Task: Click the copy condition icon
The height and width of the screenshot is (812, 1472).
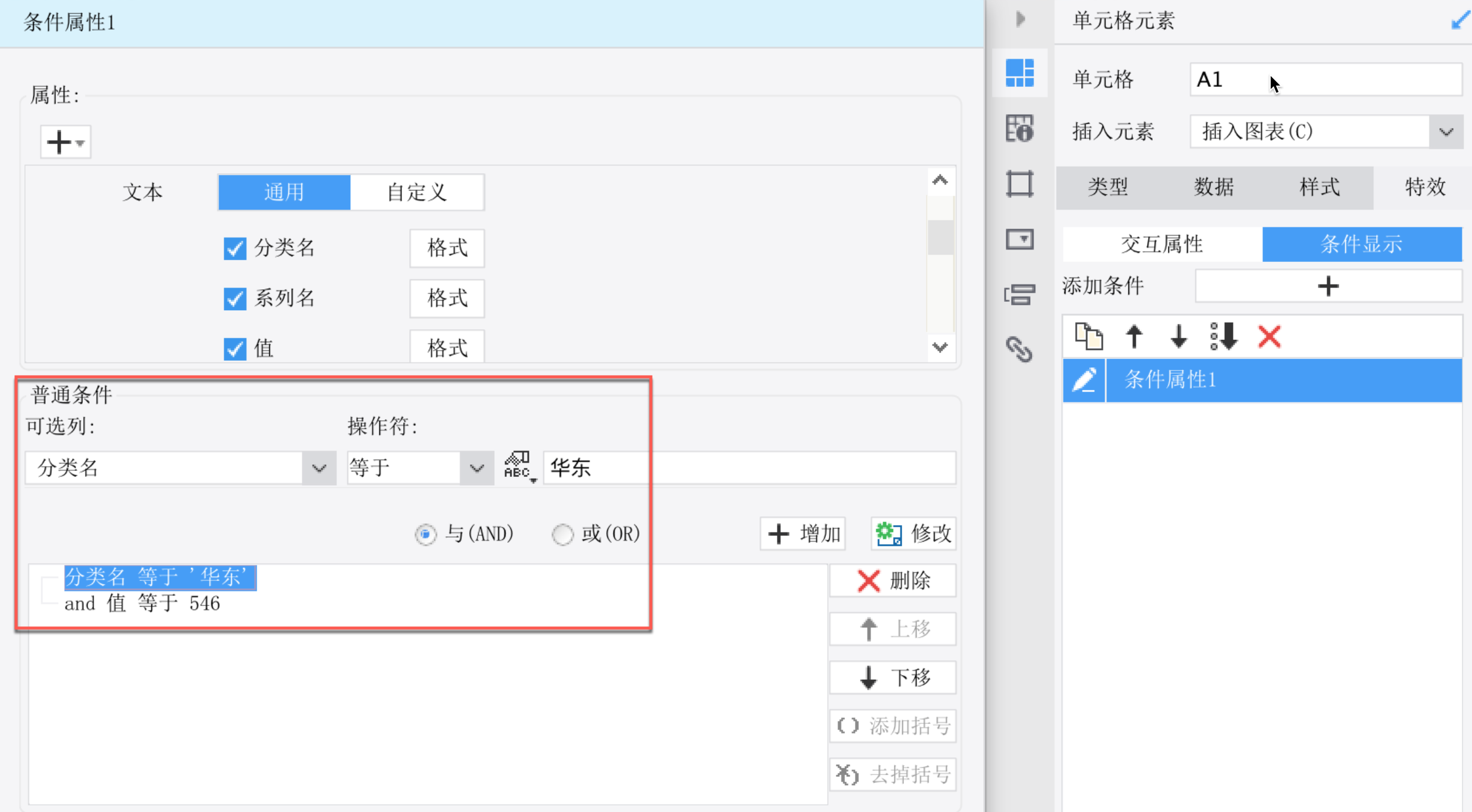Action: (1089, 336)
